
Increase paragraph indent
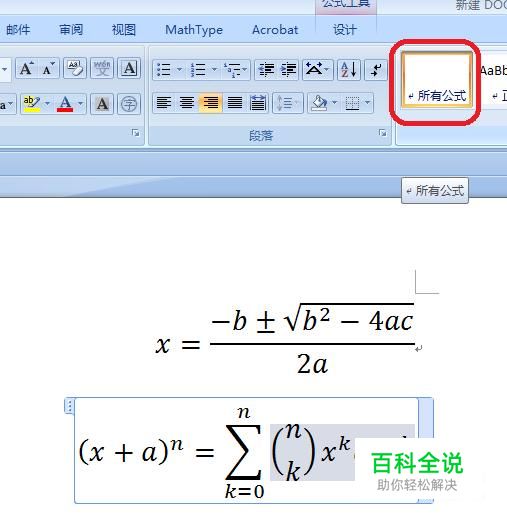click(x=288, y=70)
